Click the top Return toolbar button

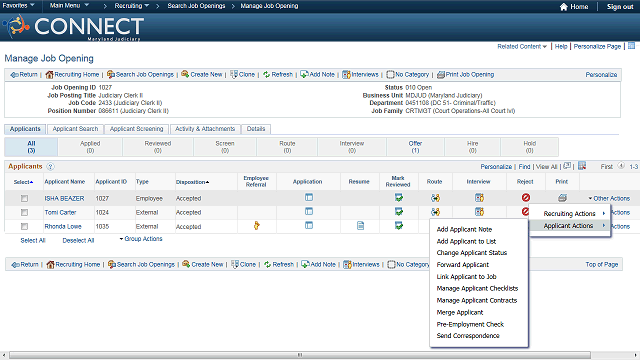[24, 75]
